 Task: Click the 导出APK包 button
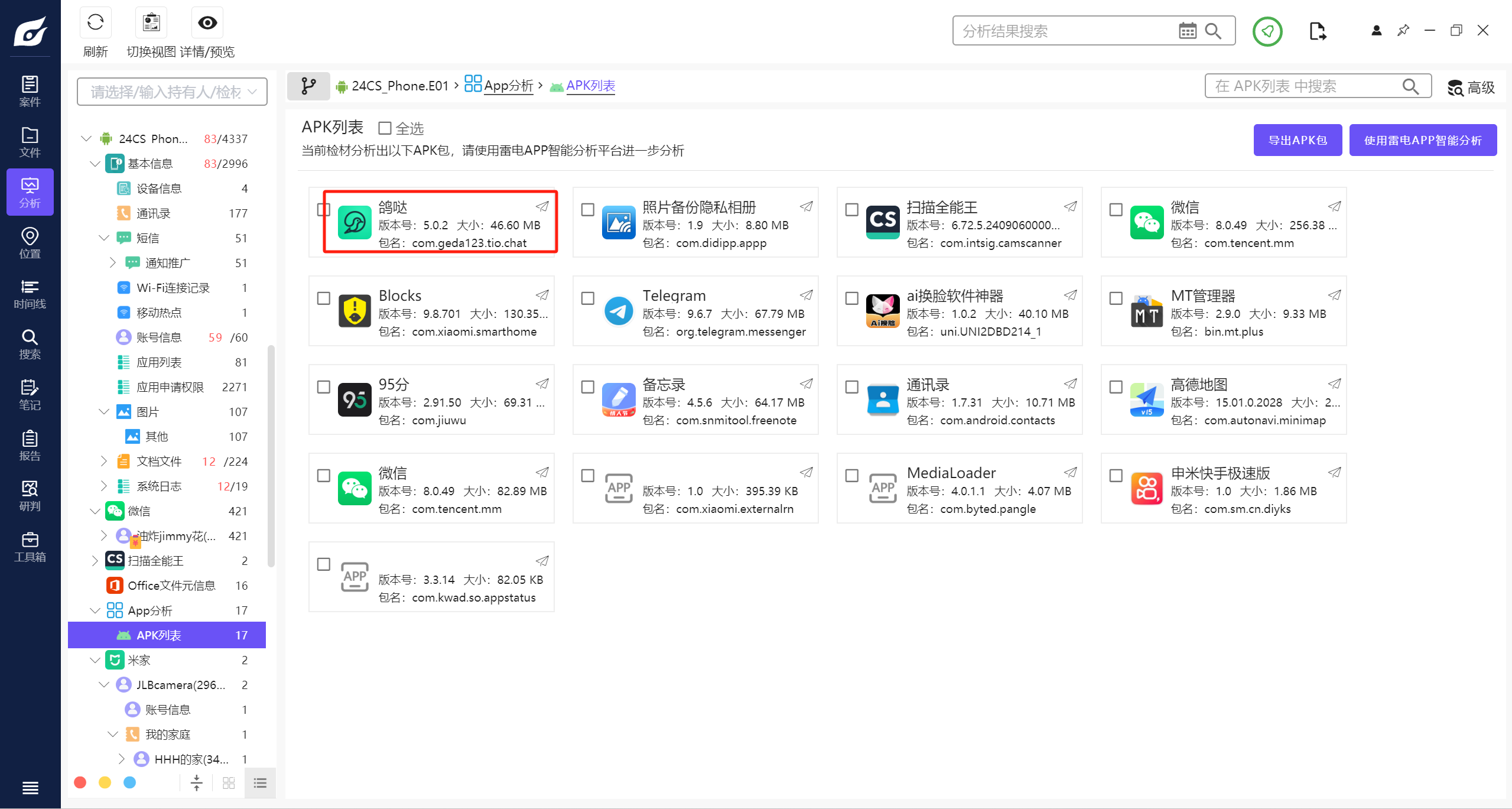1298,140
